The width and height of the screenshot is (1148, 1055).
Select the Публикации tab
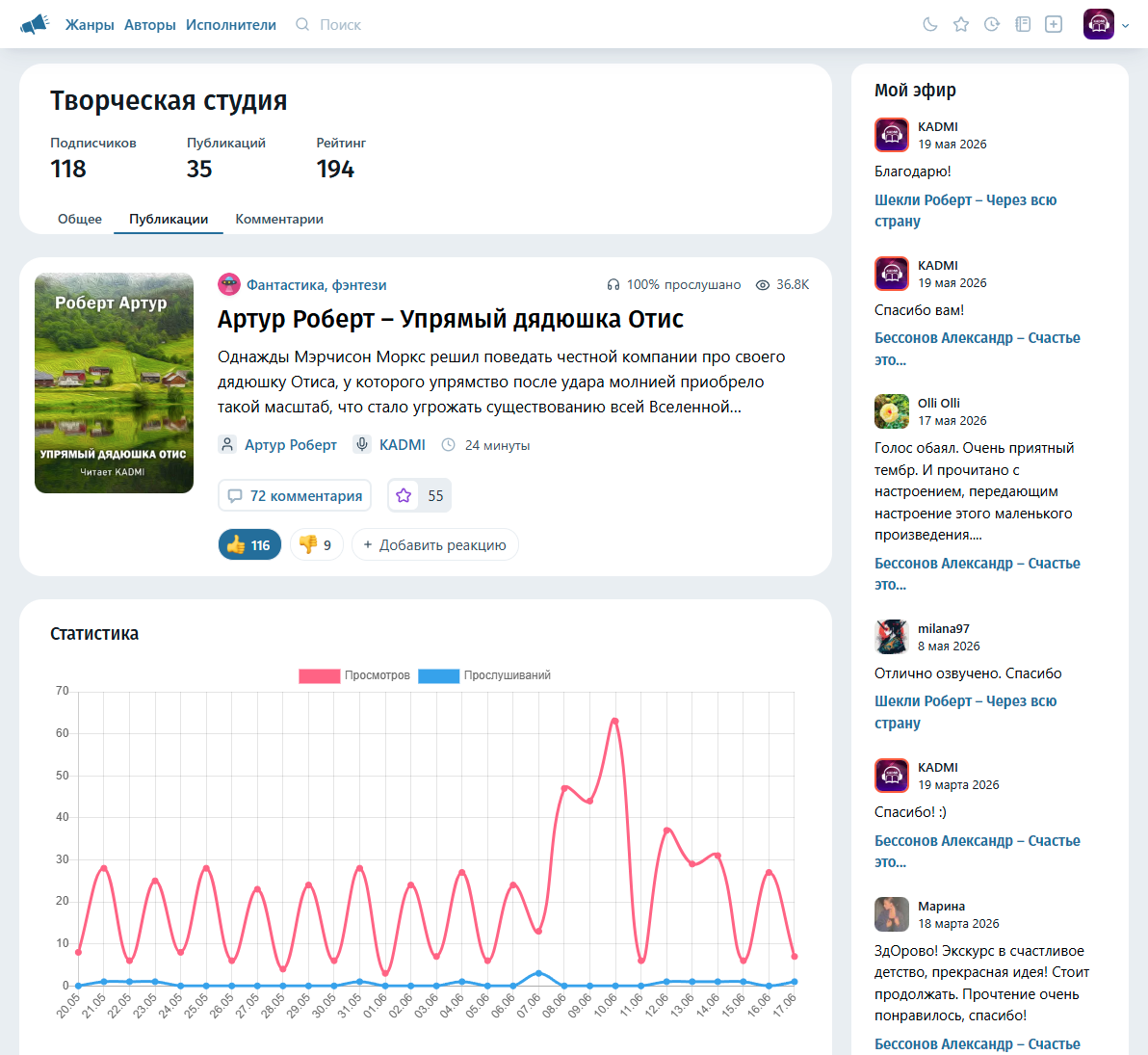click(x=169, y=219)
